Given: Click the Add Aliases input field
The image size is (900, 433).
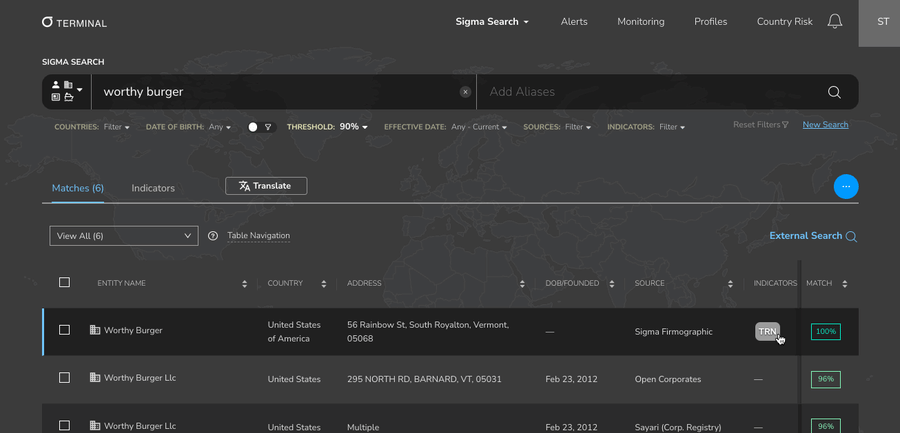Looking at the screenshot, I should [640, 92].
